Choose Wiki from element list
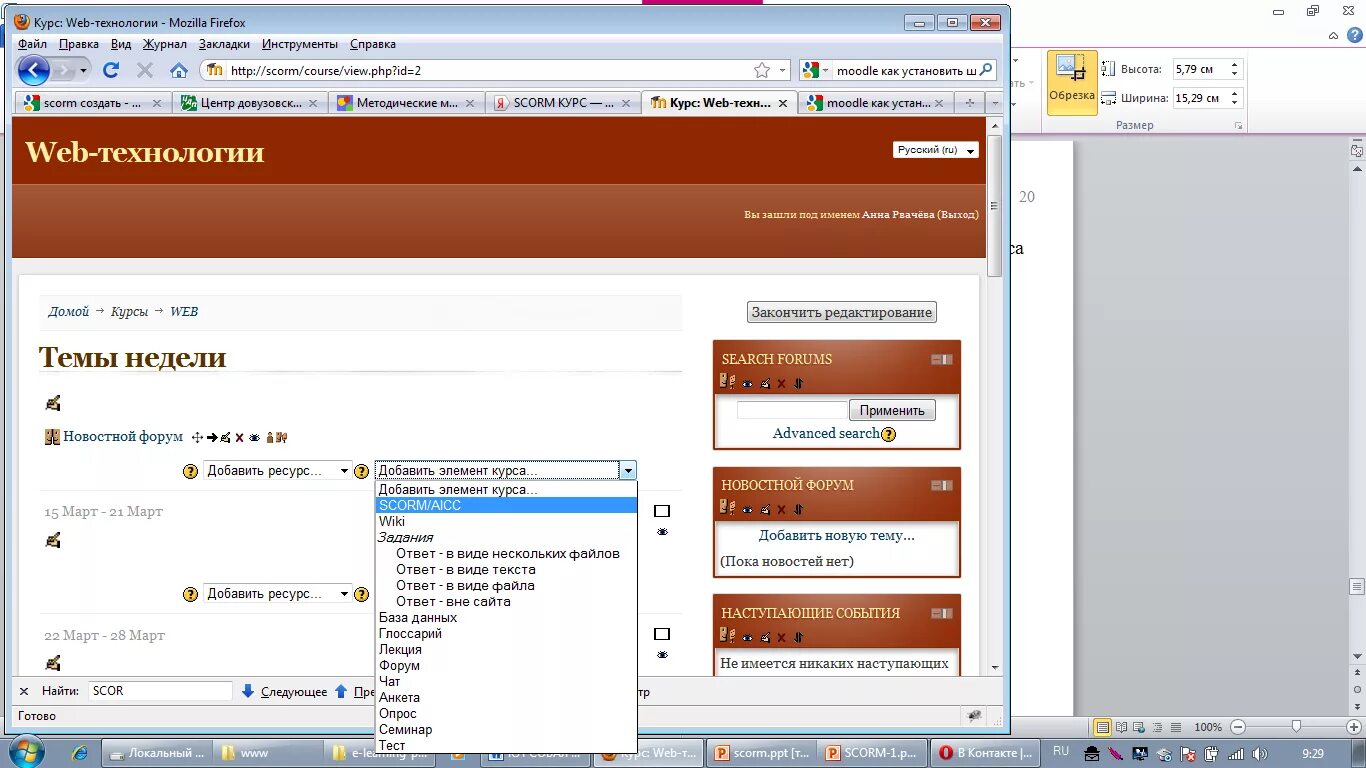1366x768 pixels. point(506,521)
